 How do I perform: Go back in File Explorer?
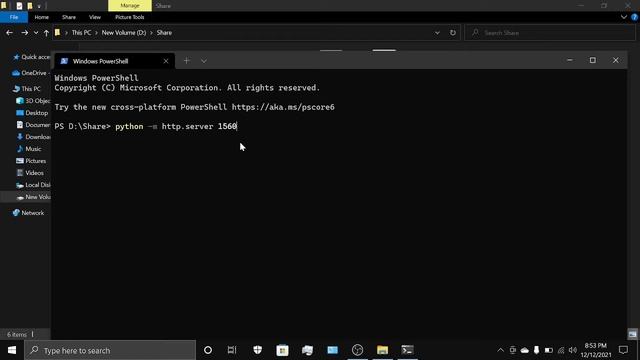9,33
